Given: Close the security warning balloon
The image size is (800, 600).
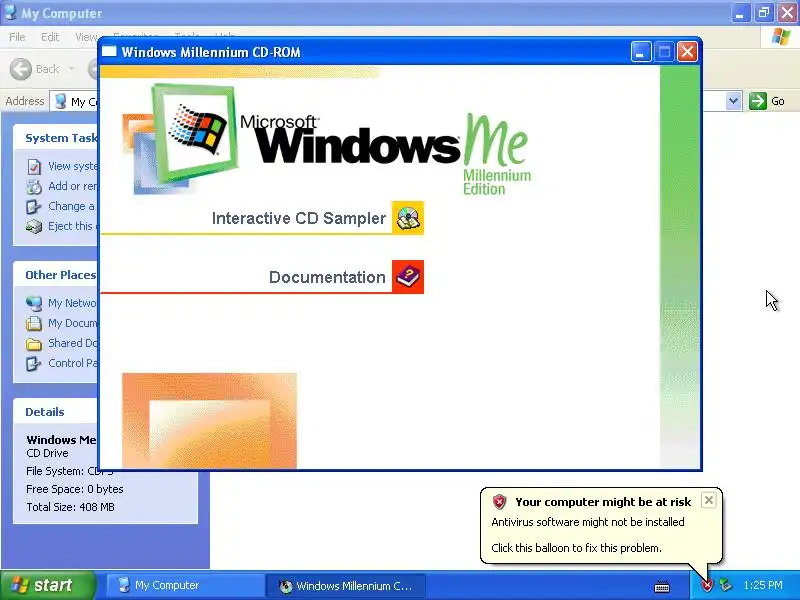Looking at the screenshot, I should (x=709, y=500).
